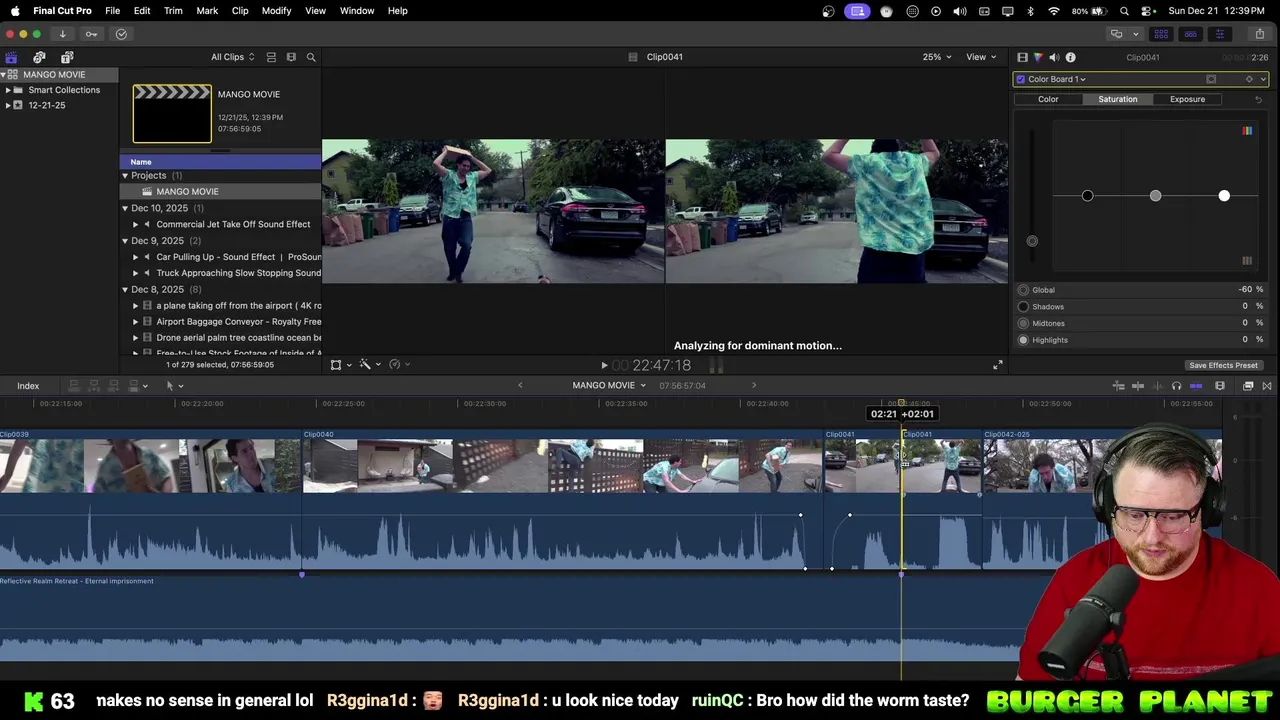Switch to the audio inspector speaker icon

[1054, 57]
